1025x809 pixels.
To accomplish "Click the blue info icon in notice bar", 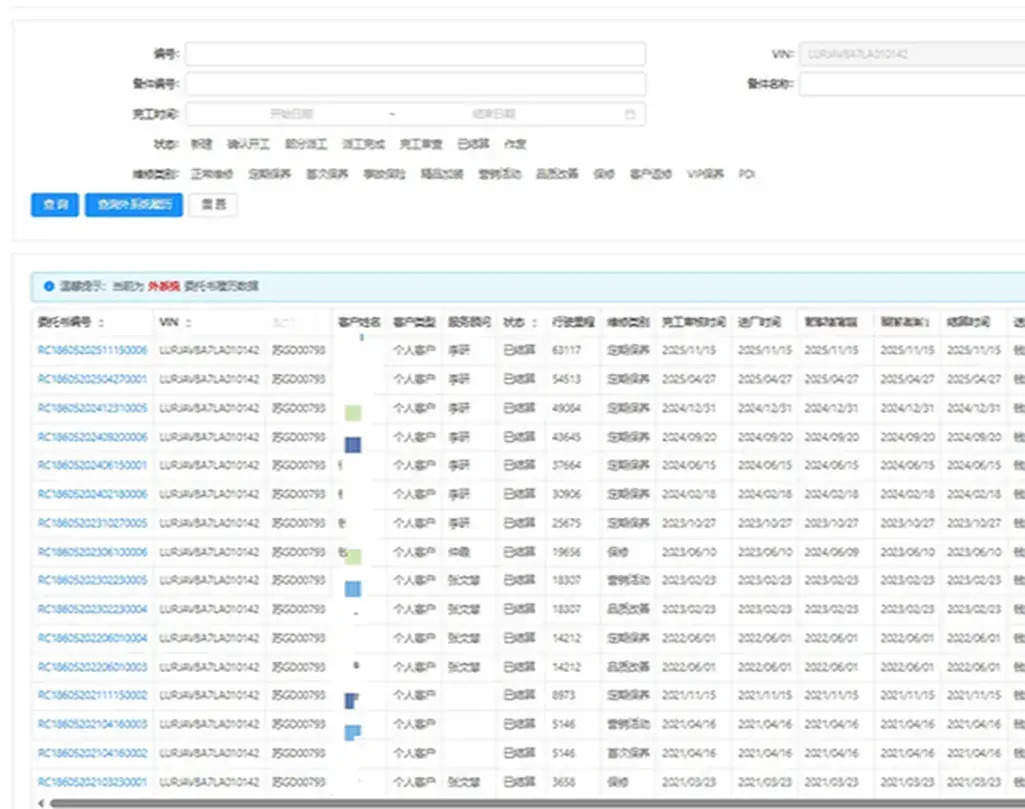I will 49,287.
